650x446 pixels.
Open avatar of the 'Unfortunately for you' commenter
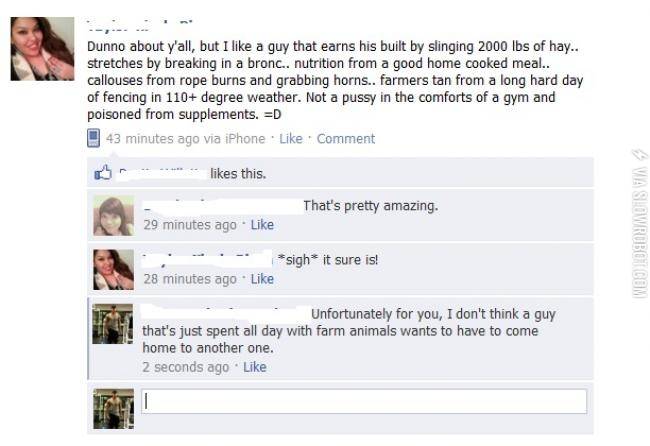(x=113, y=324)
